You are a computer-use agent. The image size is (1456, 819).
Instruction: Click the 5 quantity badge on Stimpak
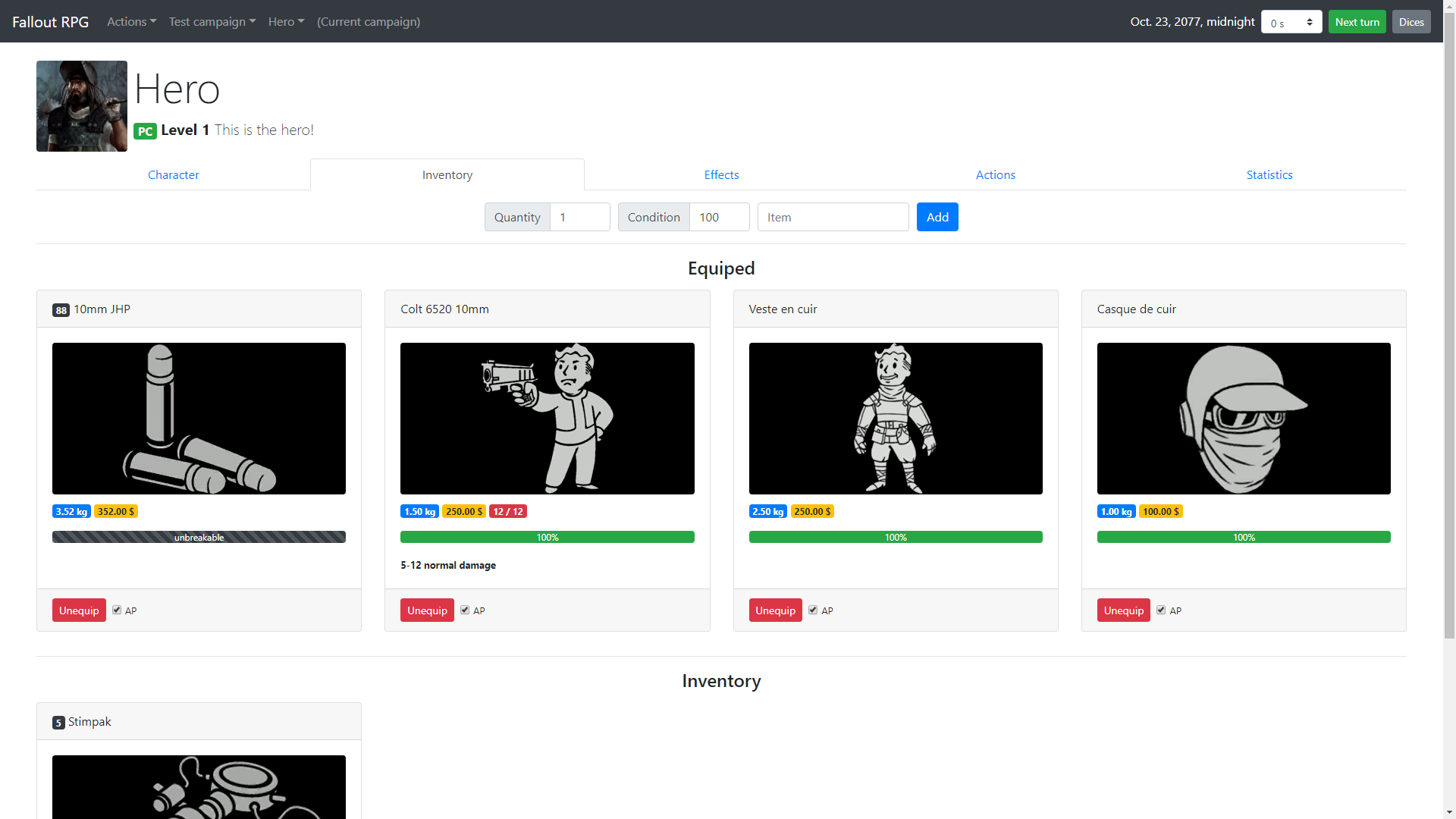pyautogui.click(x=58, y=723)
